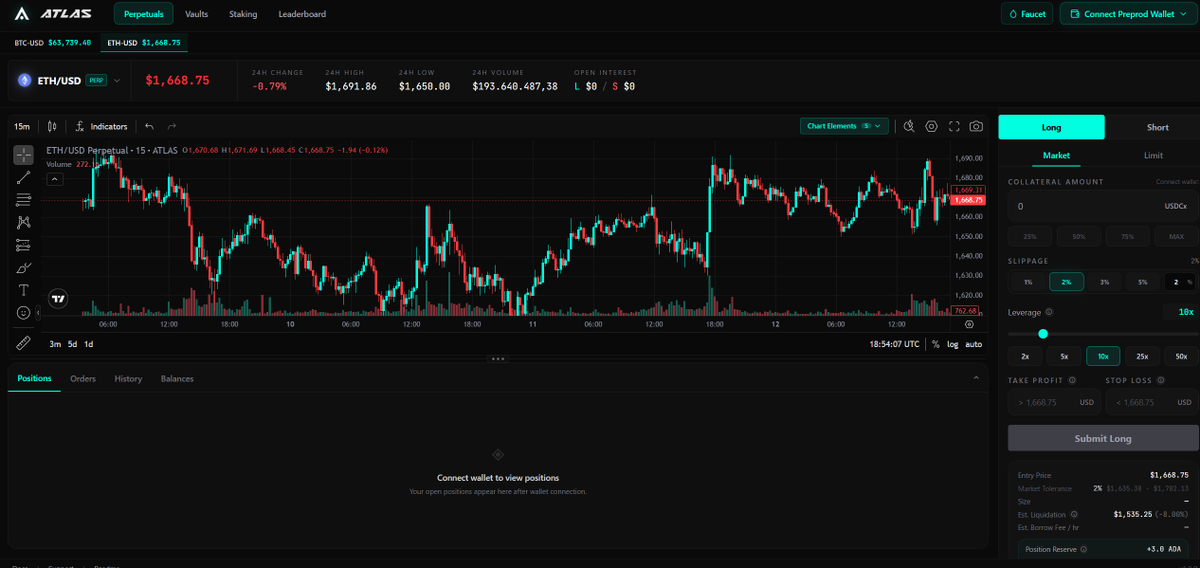Toggle auto scale on chart

point(973,344)
